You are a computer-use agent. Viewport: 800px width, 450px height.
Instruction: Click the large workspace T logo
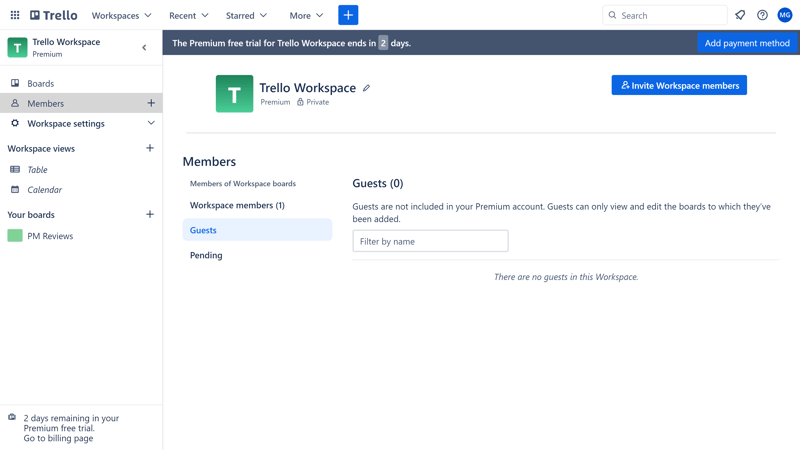tap(234, 94)
